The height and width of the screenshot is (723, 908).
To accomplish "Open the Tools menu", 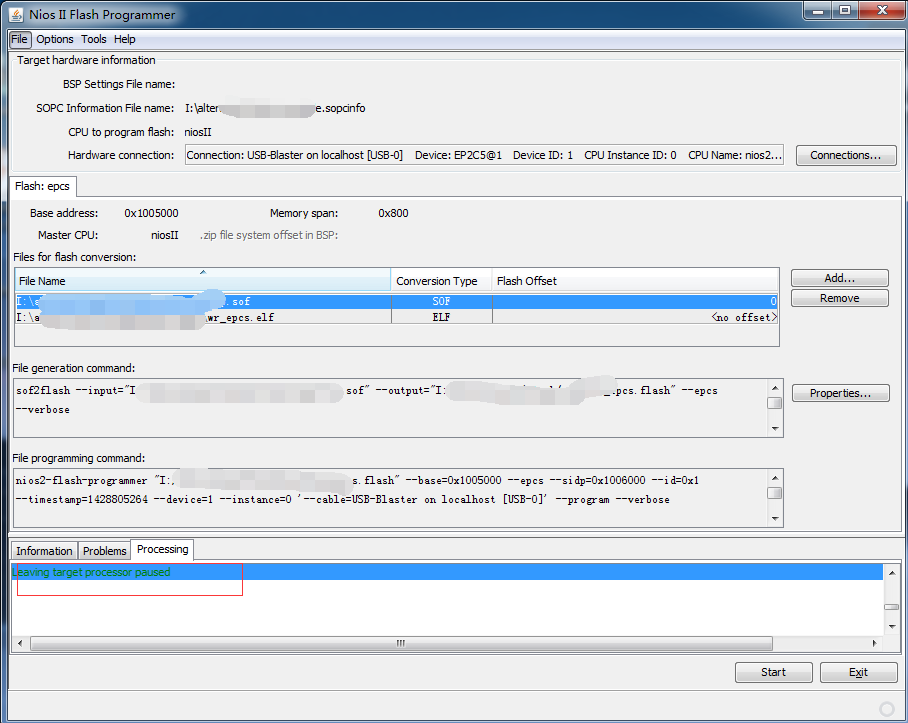I will (x=94, y=39).
